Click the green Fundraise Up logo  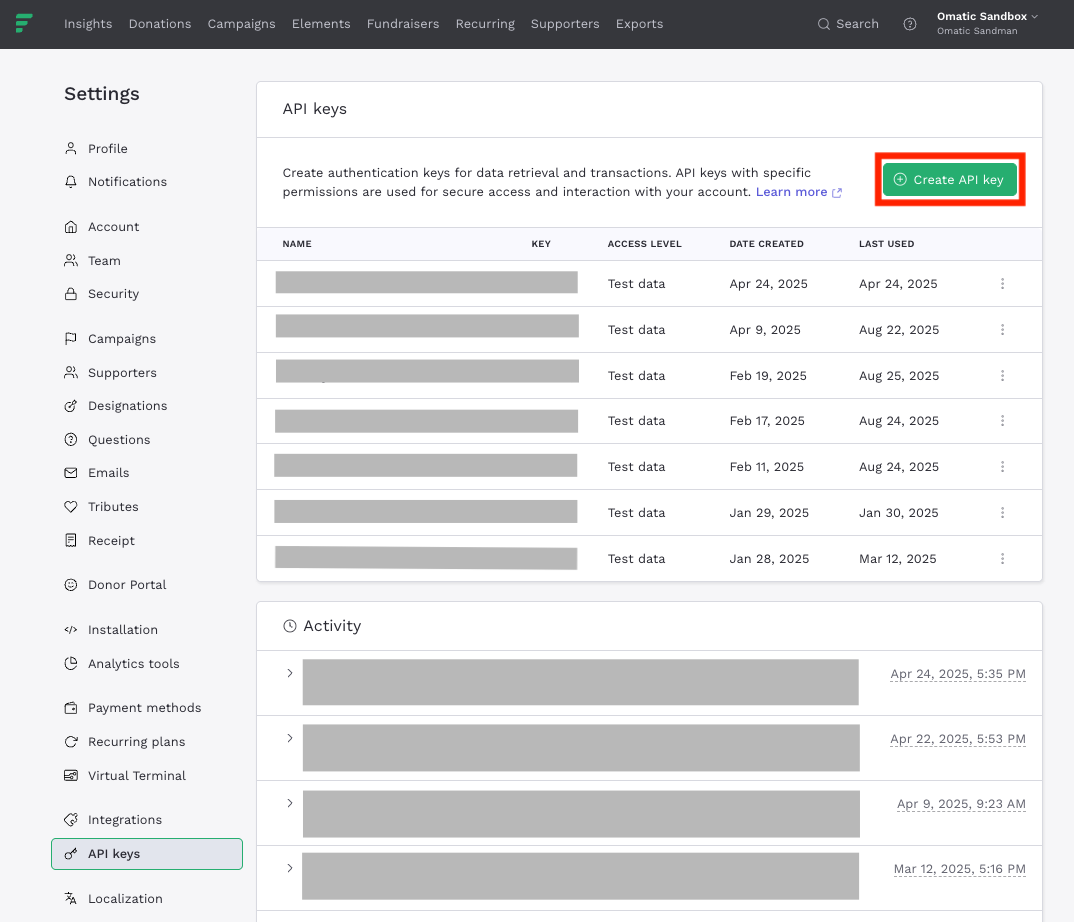point(24,23)
